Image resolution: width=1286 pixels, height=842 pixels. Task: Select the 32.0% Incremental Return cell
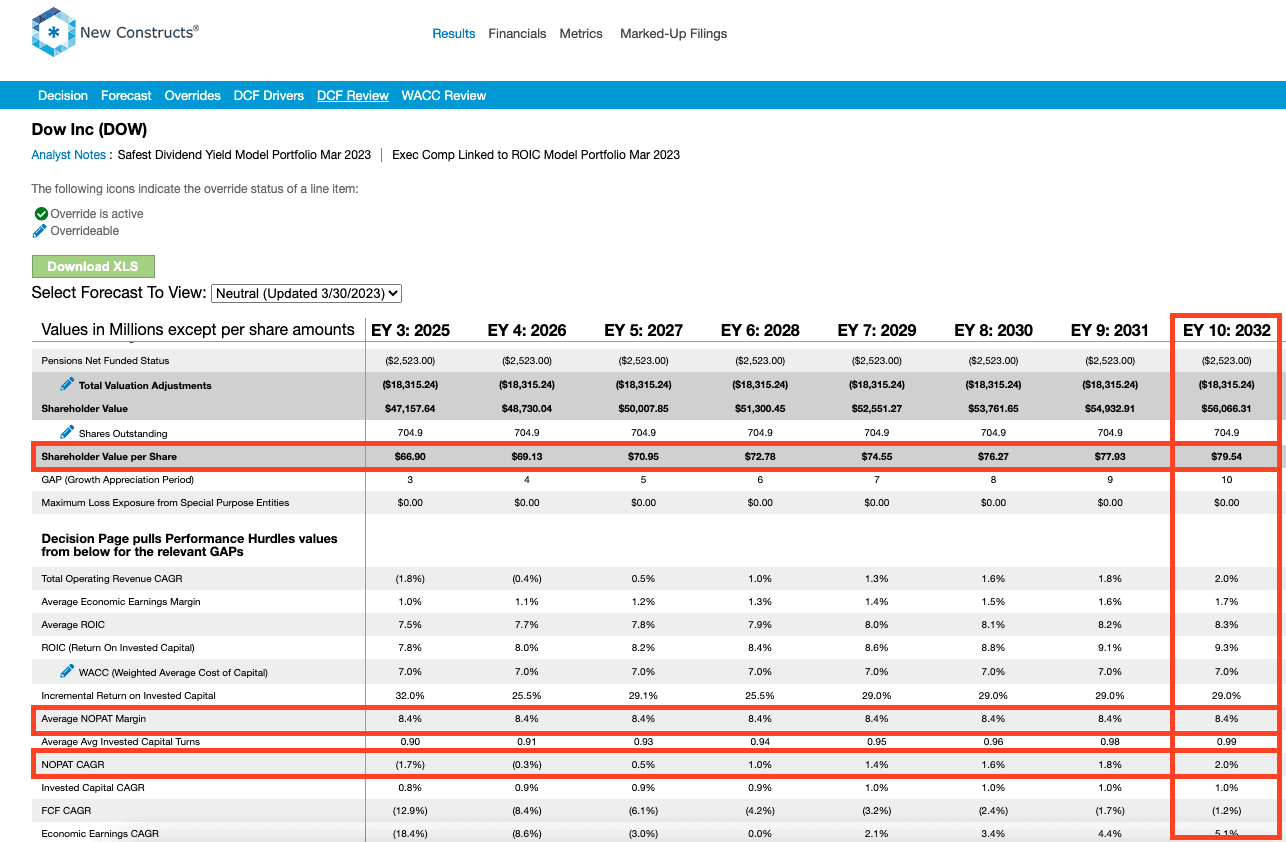pyautogui.click(x=410, y=696)
